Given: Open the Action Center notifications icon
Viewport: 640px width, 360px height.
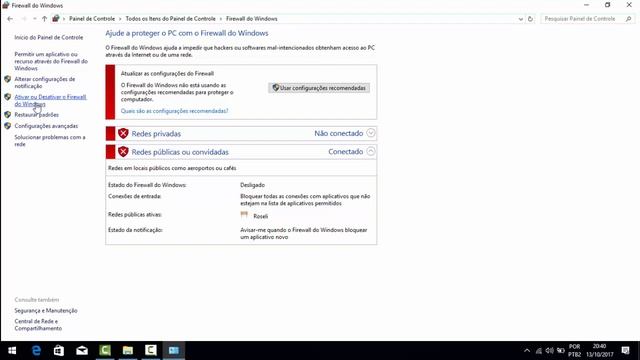Looking at the screenshot, I should pos(625,351).
